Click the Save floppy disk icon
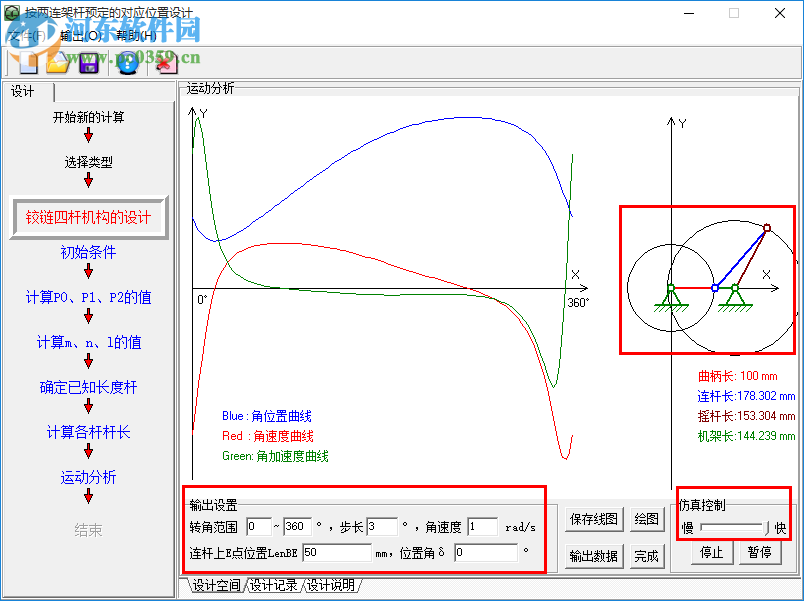The width and height of the screenshot is (804, 601). click(x=89, y=63)
